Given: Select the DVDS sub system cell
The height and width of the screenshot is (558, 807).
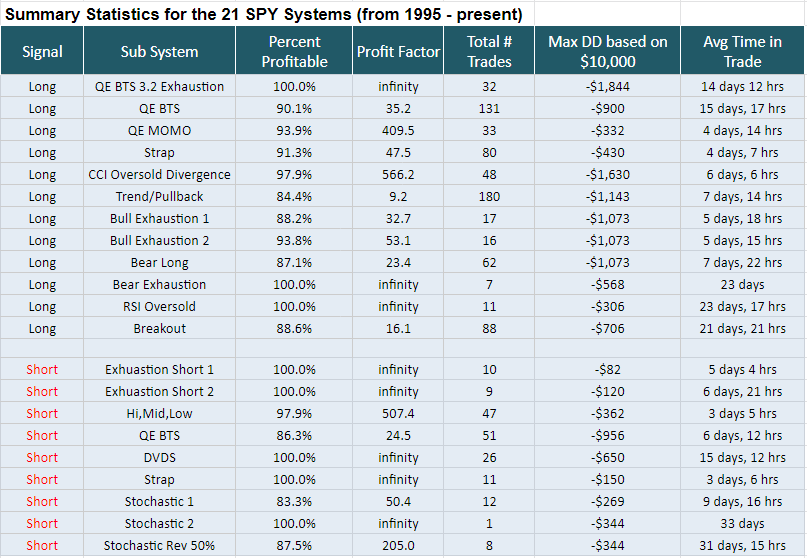Looking at the screenshot, I should pyautogui.click(x=159, y=457).
